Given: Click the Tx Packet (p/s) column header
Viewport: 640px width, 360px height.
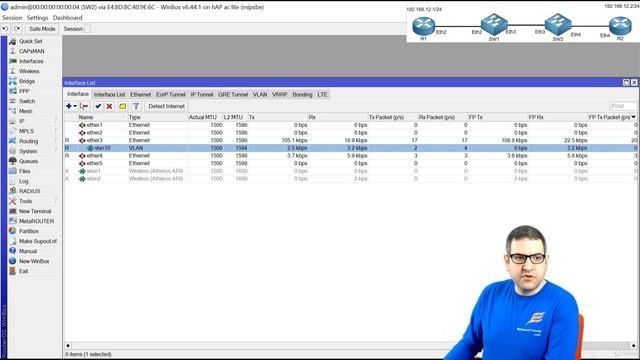Looking at the screenshot, I should pyautogui.click(x=392, y=117).
